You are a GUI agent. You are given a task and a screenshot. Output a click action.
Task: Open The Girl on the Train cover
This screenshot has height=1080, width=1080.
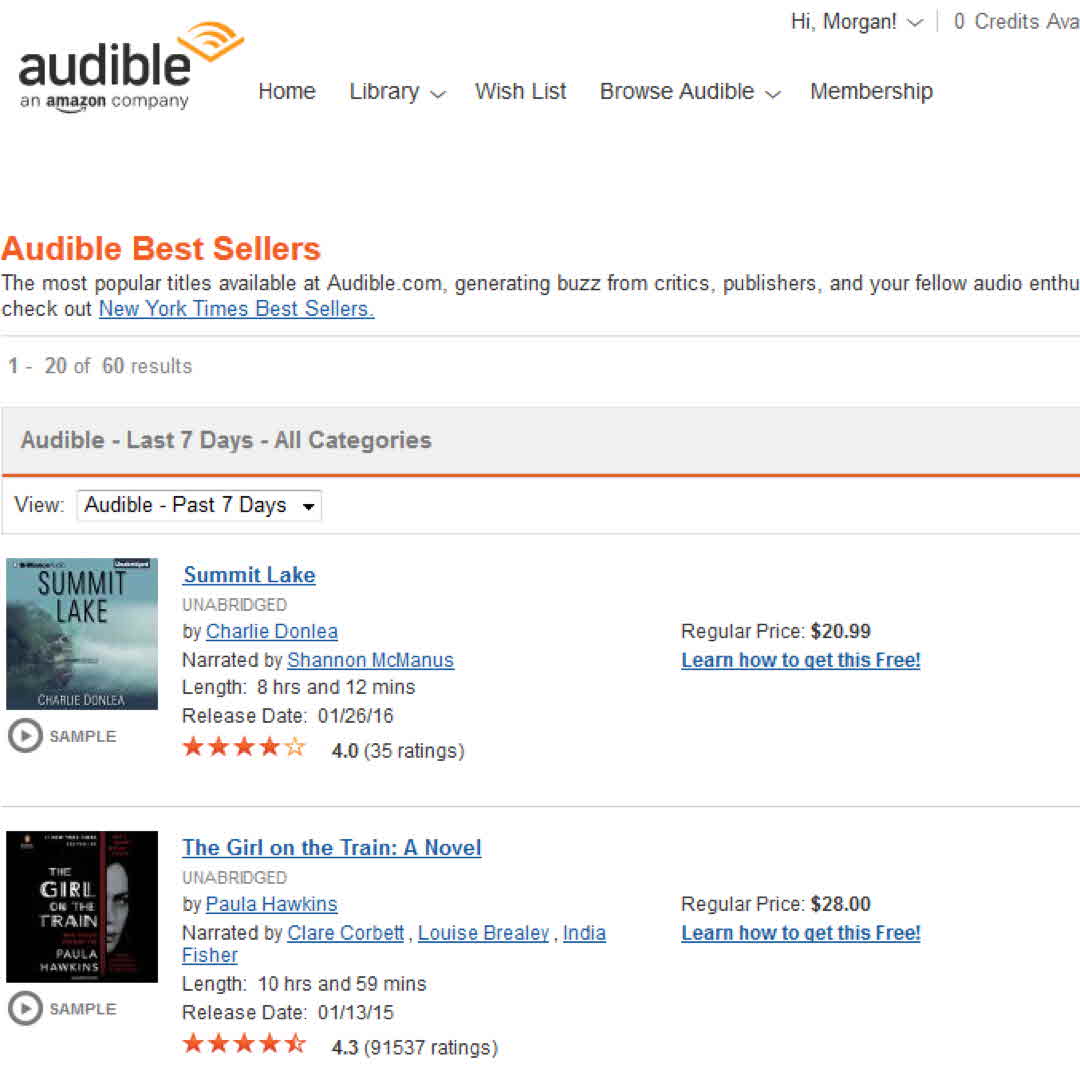[x=82, y=907]
